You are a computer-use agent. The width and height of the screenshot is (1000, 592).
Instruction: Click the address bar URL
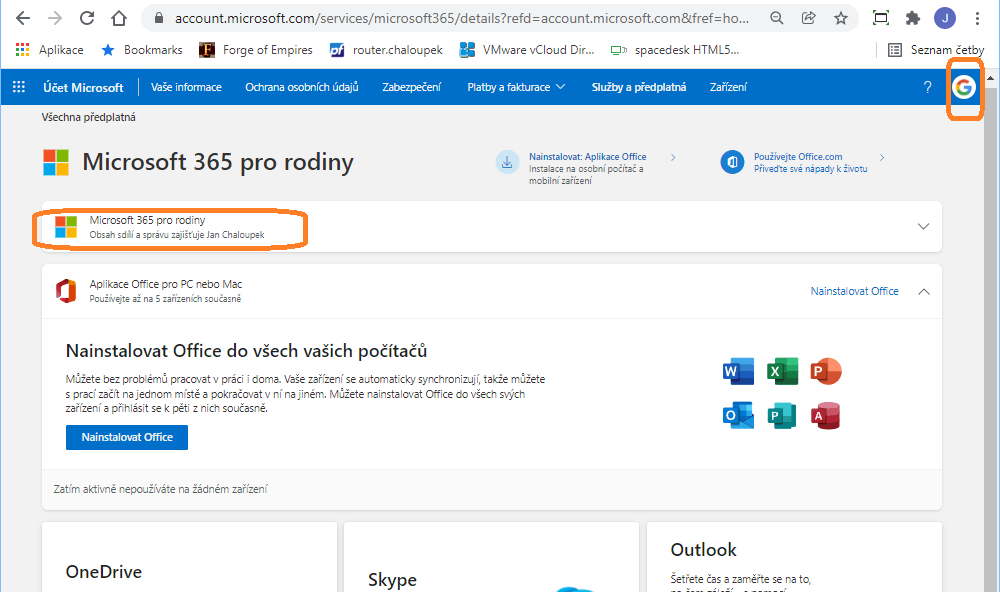[462, 18]
